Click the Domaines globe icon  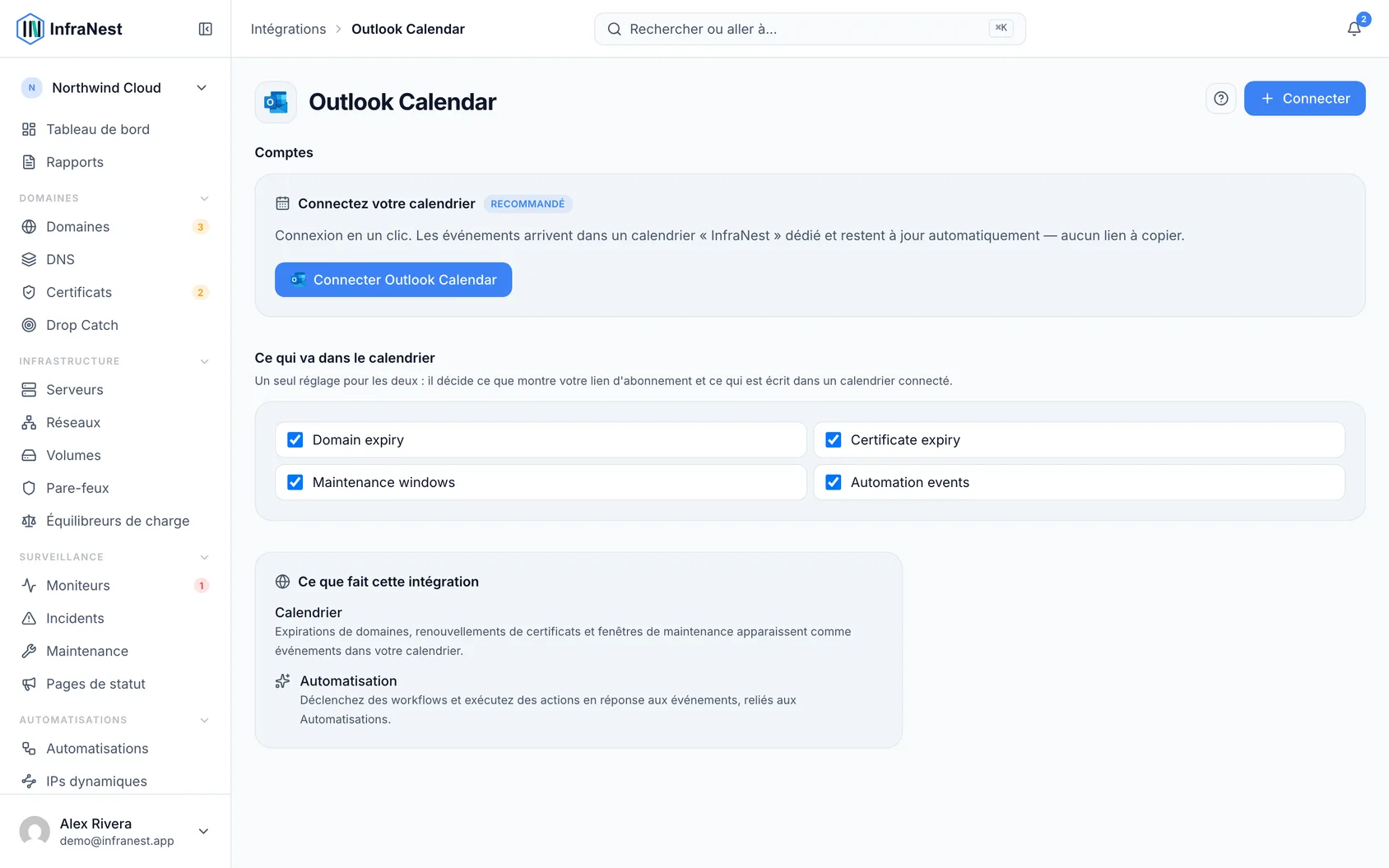[29, 226]
